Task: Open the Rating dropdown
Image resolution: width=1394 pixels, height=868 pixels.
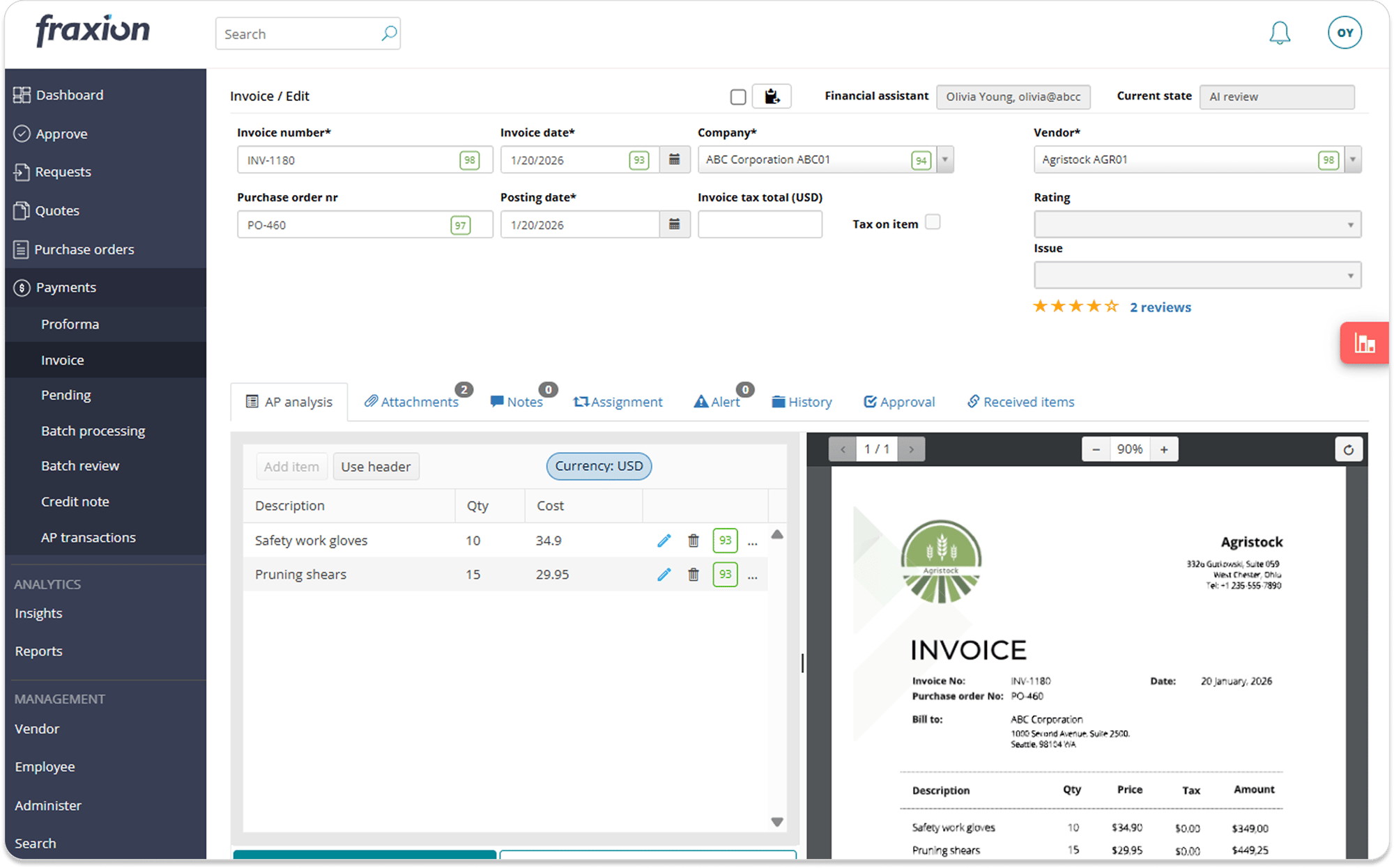Action: pyautogui.click(x=1351, y=224)
